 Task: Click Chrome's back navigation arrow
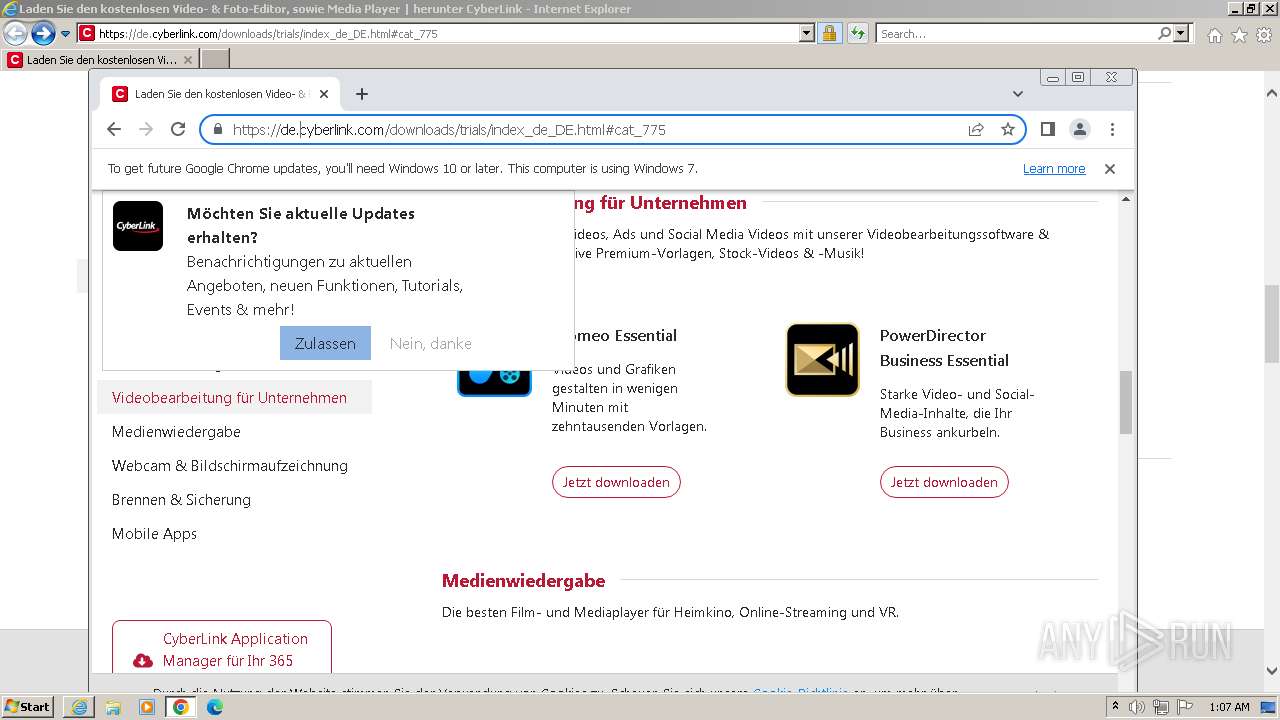pos(114,129)
